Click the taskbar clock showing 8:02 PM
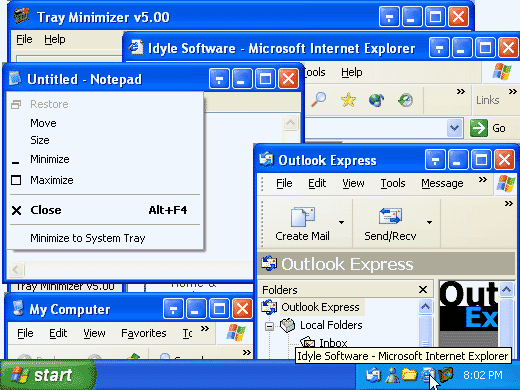520x390 pixels. point(483,375)
